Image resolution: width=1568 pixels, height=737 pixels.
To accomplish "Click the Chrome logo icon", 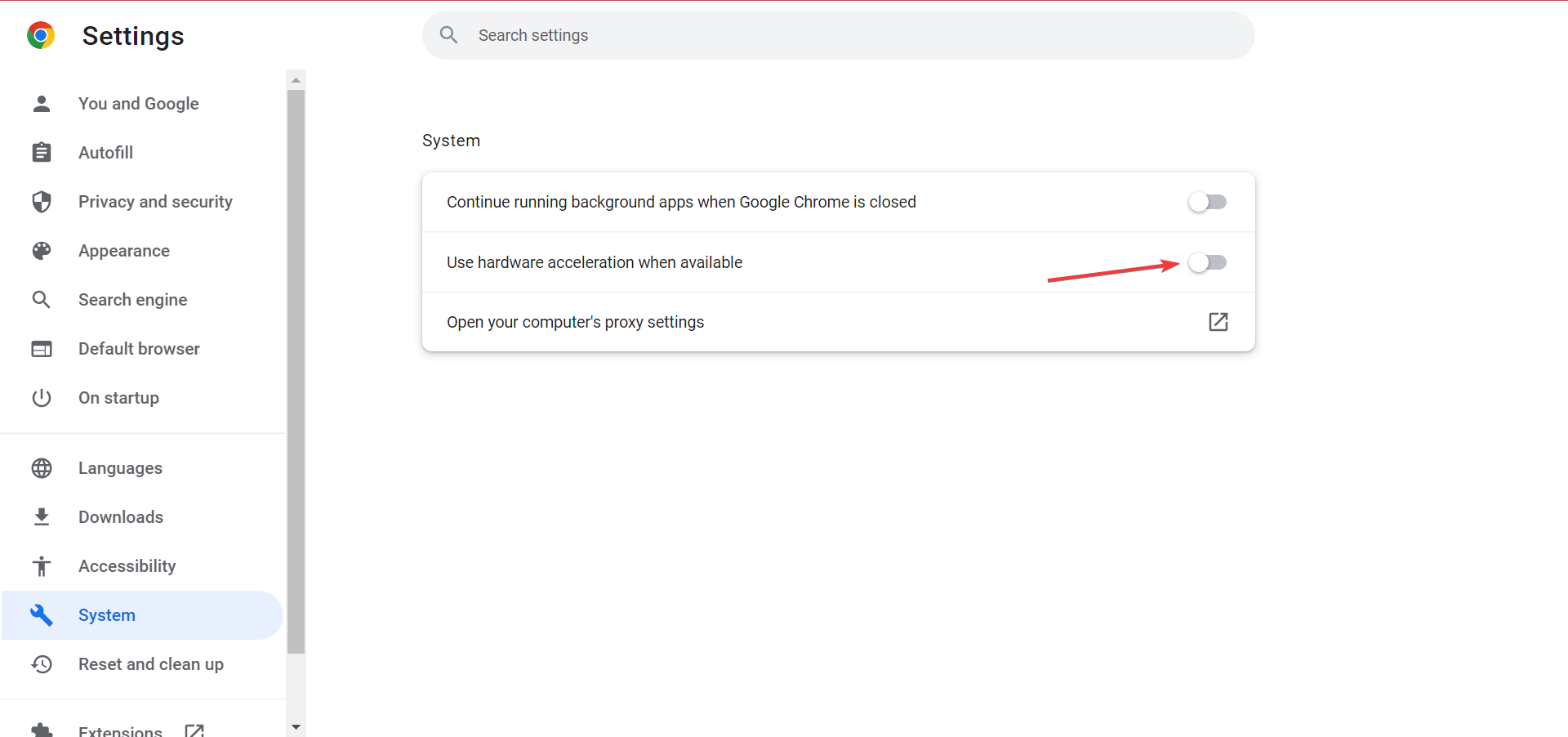I will (x=41, y=36).
